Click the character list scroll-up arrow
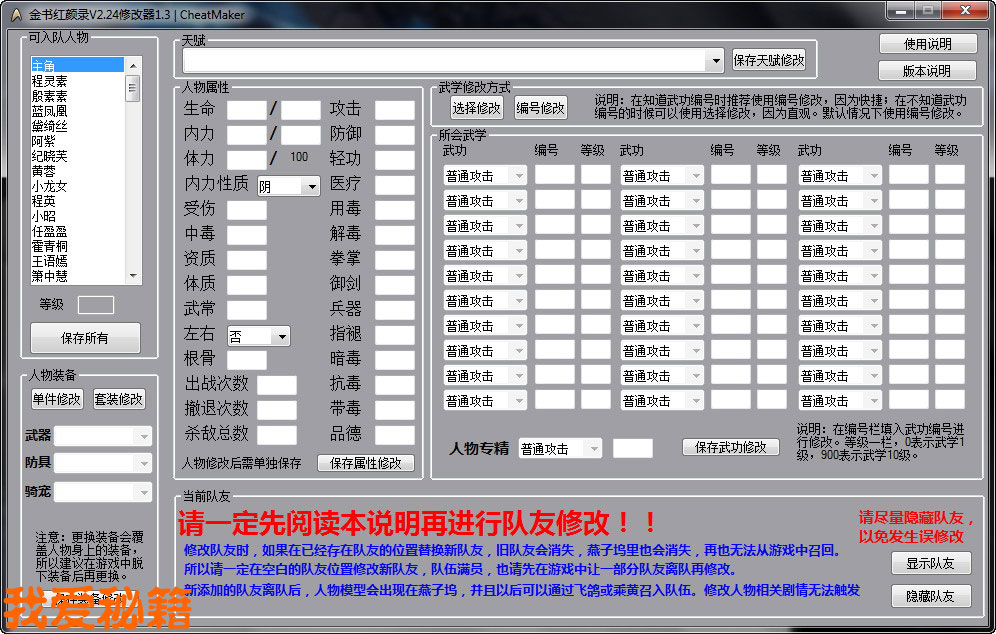Viewport: 996px width, 634px height. click(132, 65)
